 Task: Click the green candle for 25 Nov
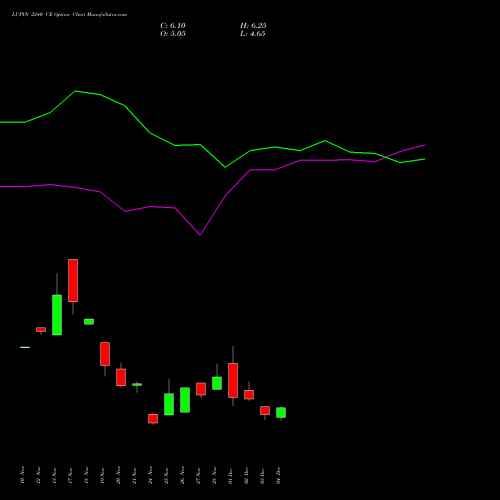169,404
